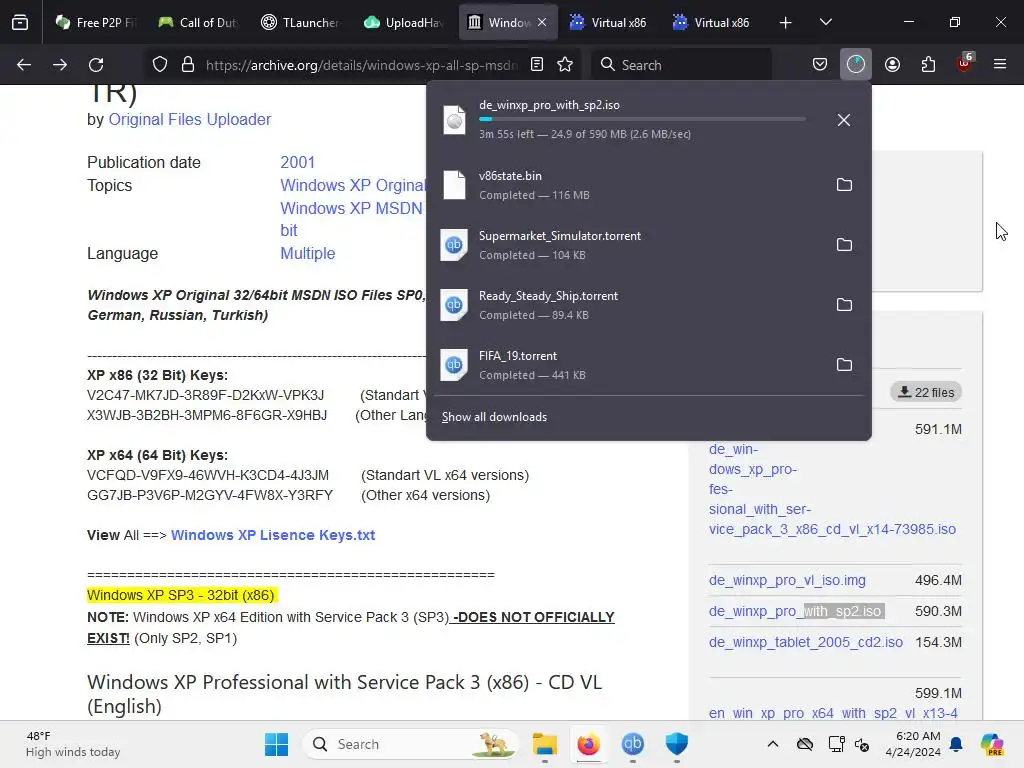
Task: Focus the browser Search box
Action: (682, 65)
